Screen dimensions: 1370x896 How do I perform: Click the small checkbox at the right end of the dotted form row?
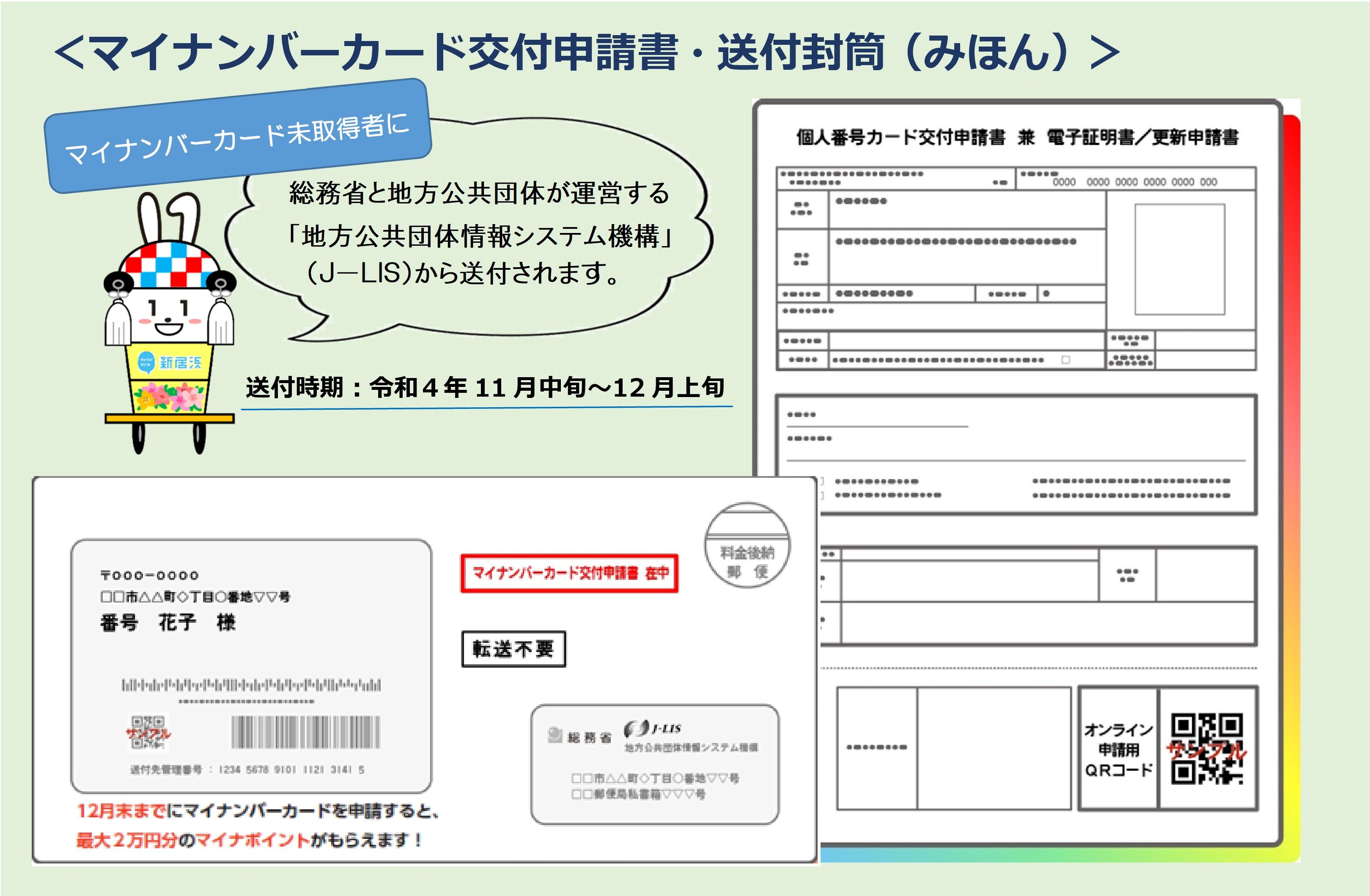[1065, 360]
